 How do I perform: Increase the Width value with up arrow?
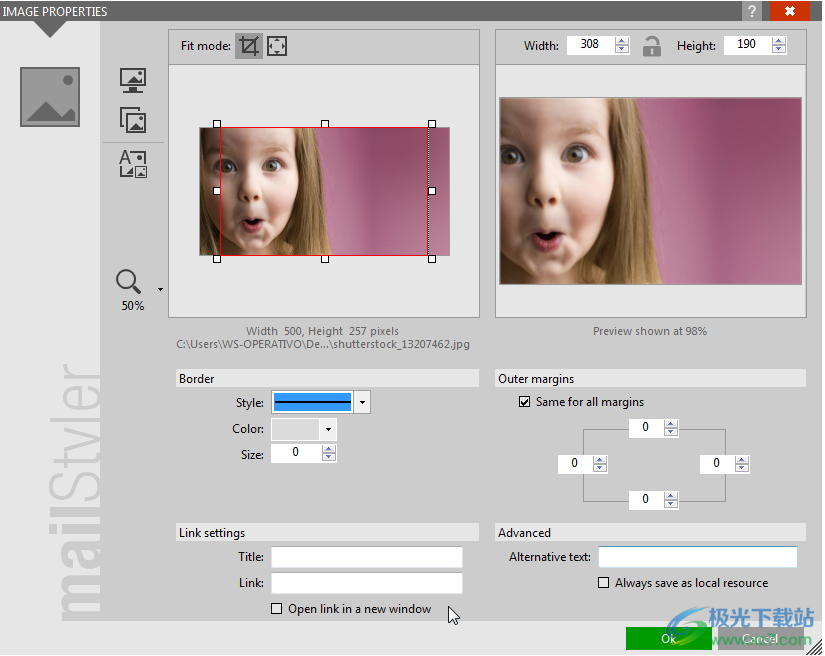click(622, 40)
